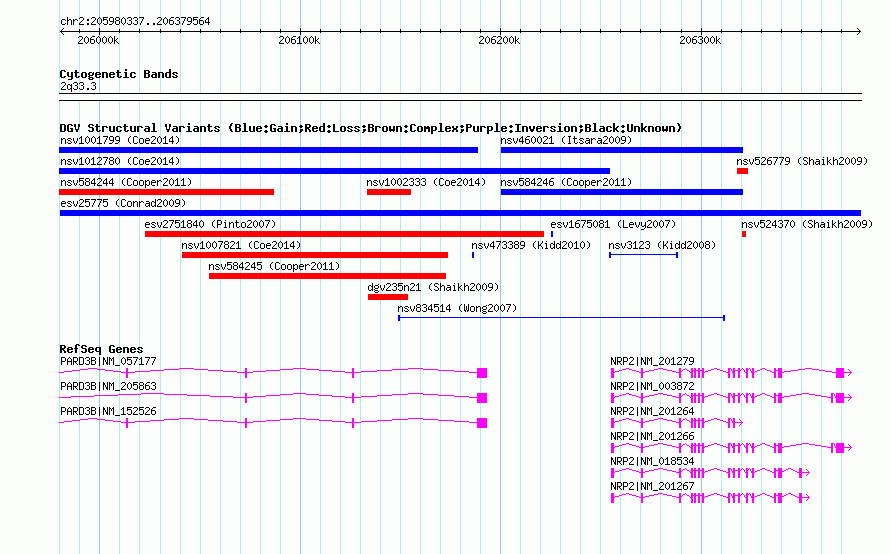Select the dgv235n21 (Shaikh2009) red bar

(388, 297)
